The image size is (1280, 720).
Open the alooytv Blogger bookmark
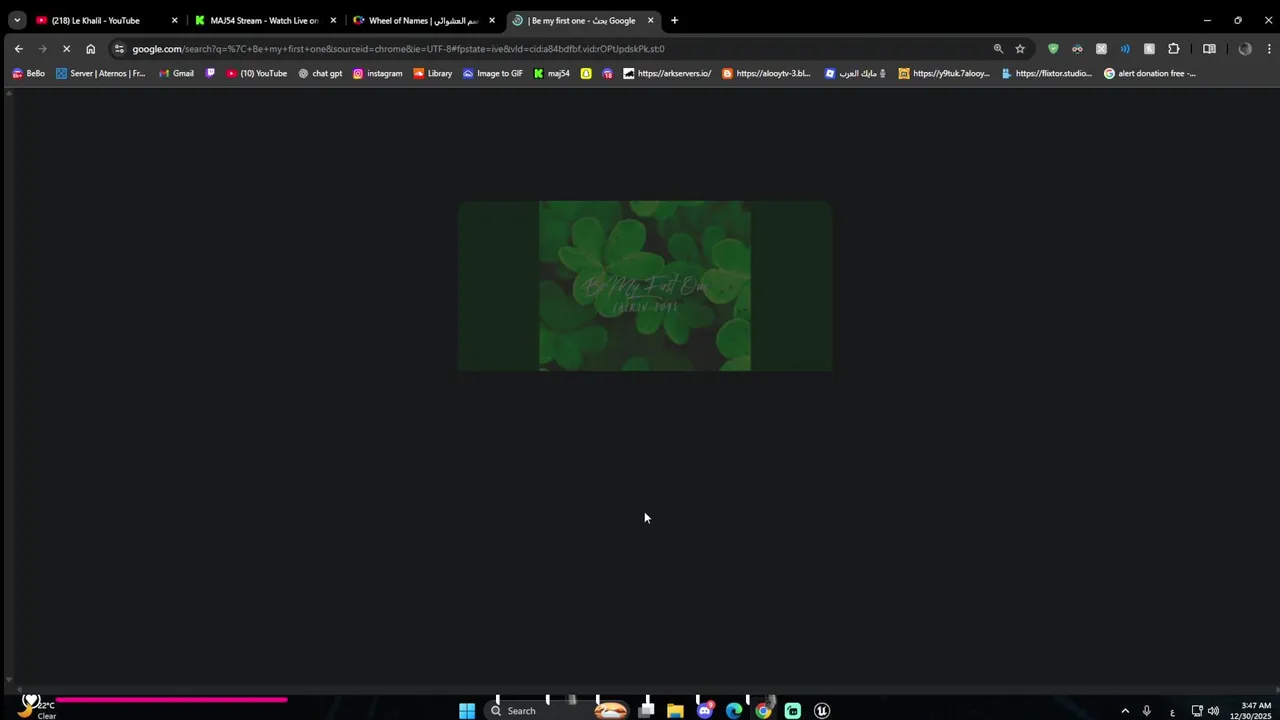(x=767, y=73)
